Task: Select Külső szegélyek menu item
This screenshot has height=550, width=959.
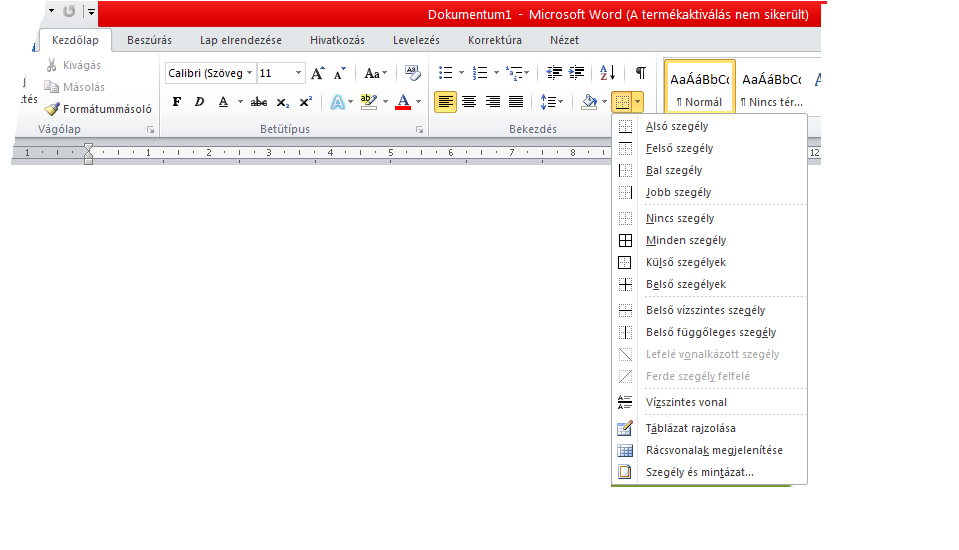Action: tap(709, 262)
